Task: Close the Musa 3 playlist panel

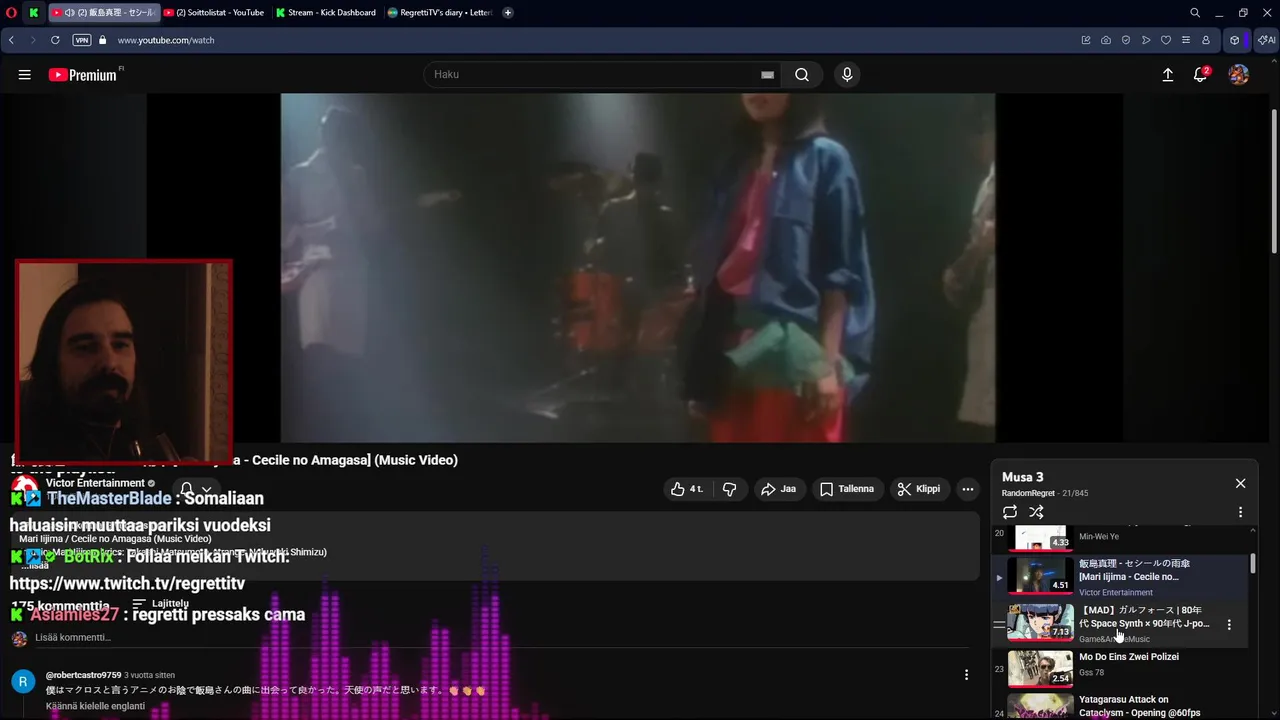Action: click(x=1240, y=483)
